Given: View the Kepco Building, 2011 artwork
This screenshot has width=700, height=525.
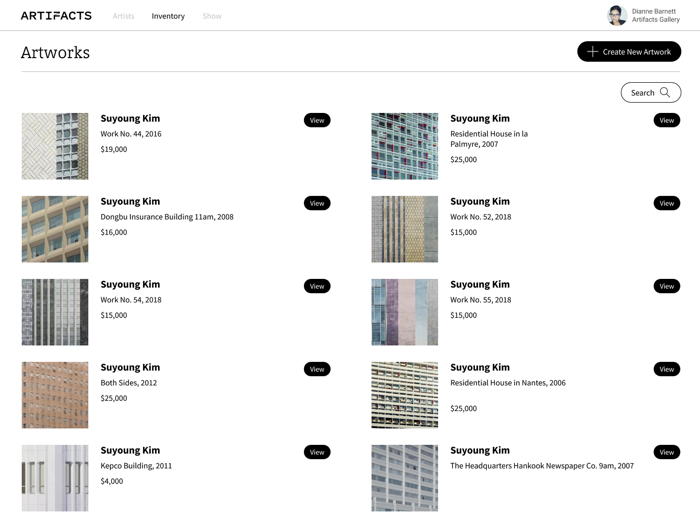Looking at the screenshot, I should pos(317,452).
